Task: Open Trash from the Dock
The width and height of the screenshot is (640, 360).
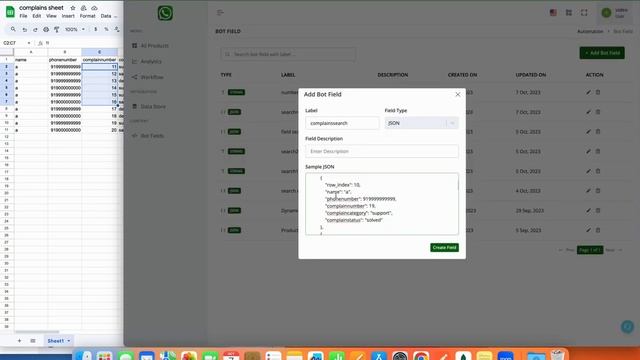Action: point(558,356)
